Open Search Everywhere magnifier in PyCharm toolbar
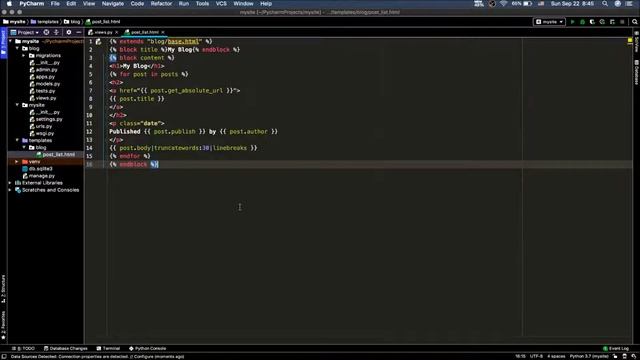 tap(635, 22)
